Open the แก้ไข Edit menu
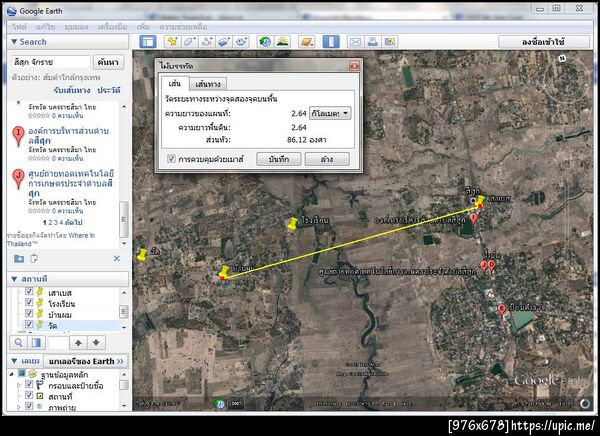Screen dimensions: 600x436 pos(46,27)
